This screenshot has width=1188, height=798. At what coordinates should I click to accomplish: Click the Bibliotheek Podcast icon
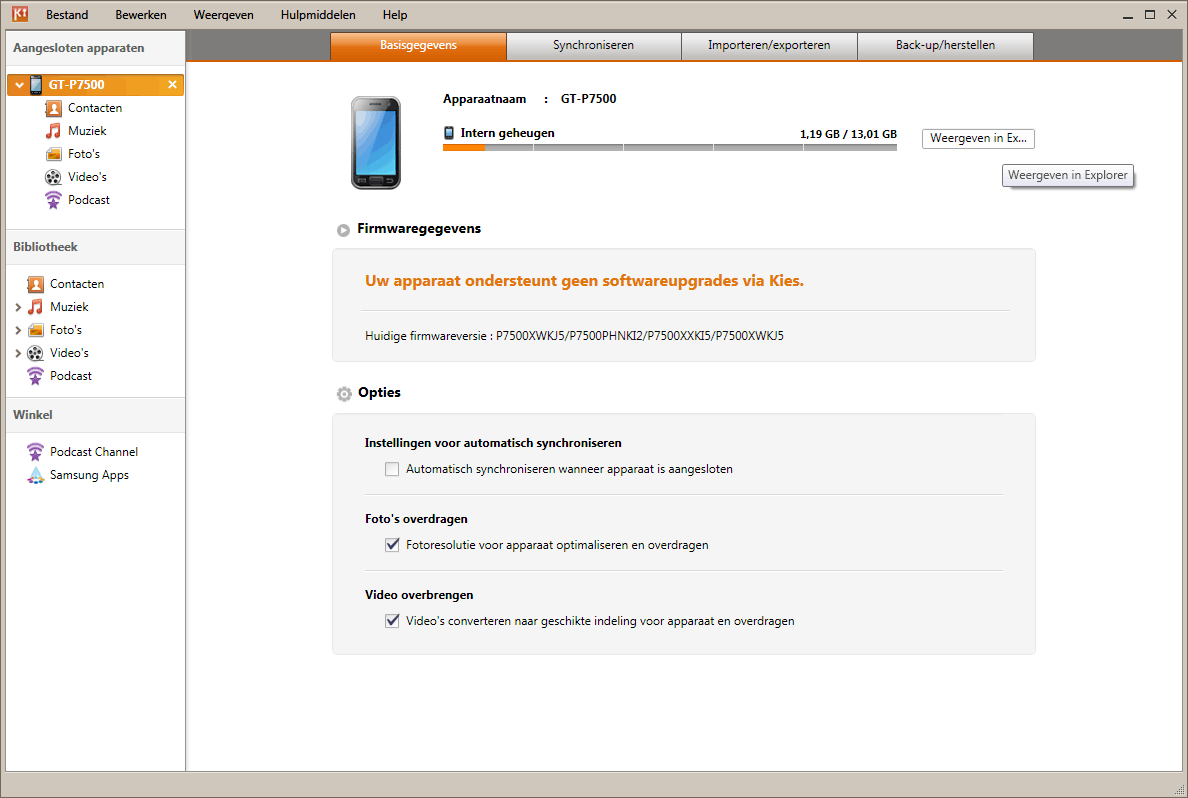tap(36, 376)
